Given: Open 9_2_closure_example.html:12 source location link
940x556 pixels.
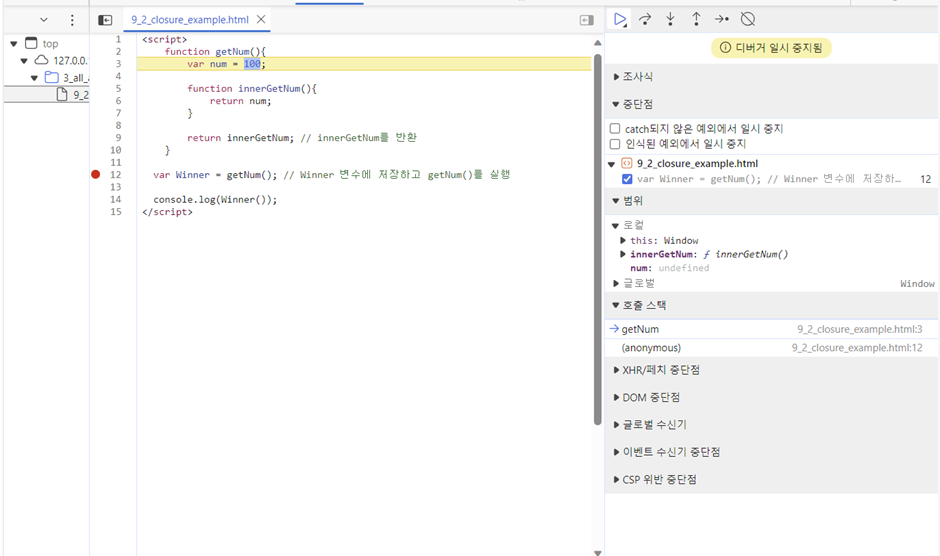Looking at the screenshot, I should 857,348.
